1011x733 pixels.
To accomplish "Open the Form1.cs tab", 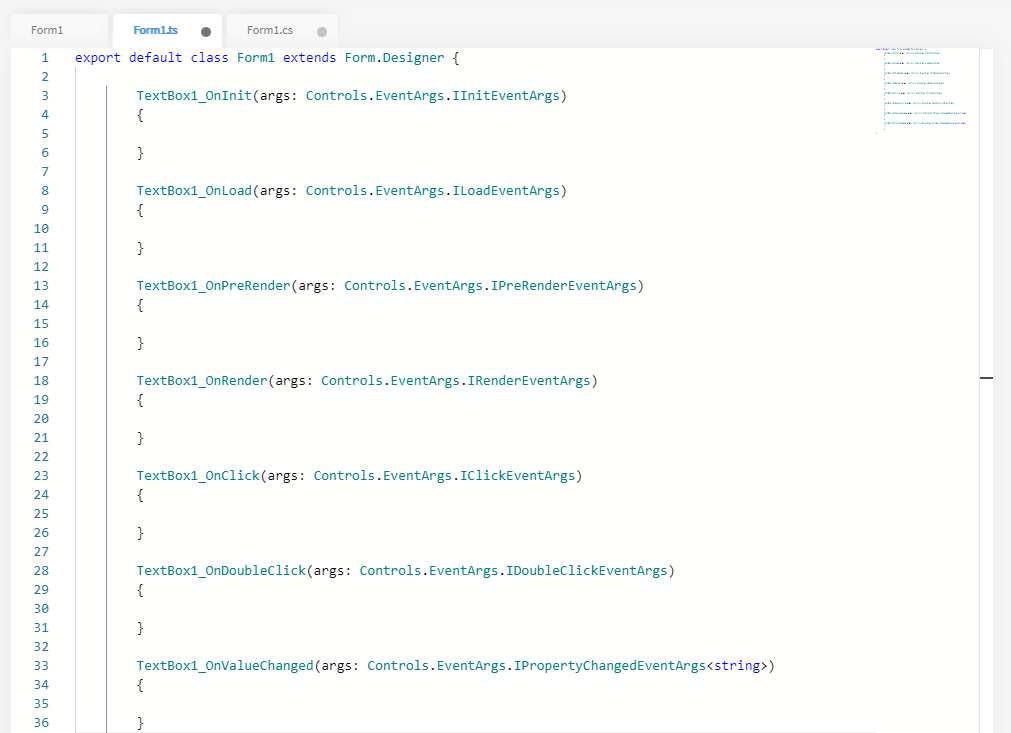I will [268, 31].
